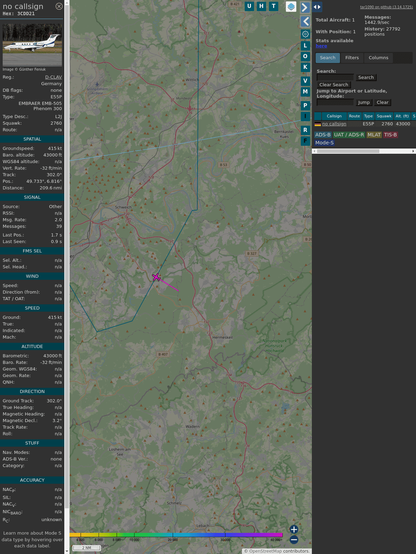Sort table by Alt. (ft) column header

click(x=402, y=116)
